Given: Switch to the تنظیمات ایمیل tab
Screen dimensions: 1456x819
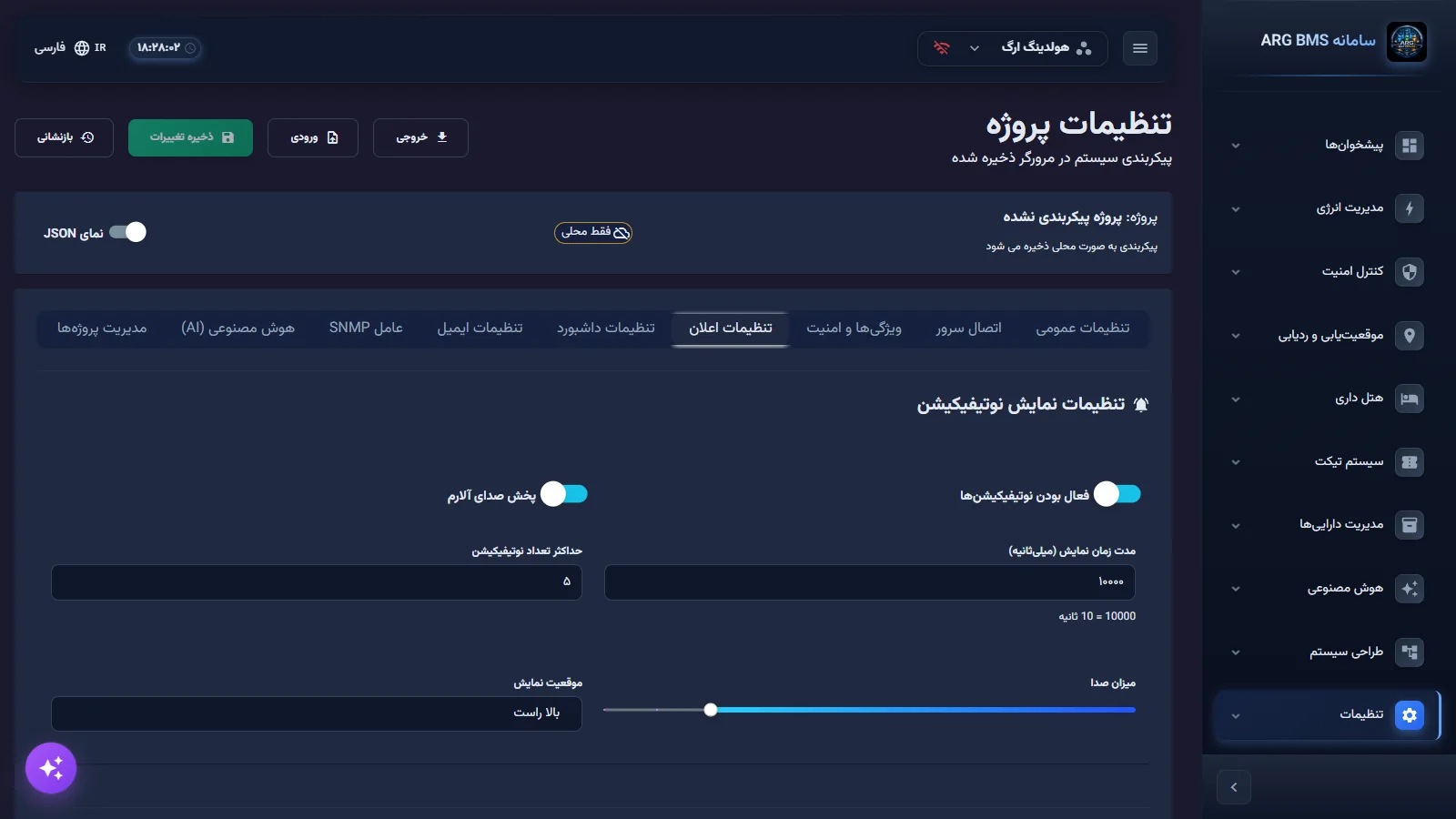Looking at the screenshot, I should (480, 329).
